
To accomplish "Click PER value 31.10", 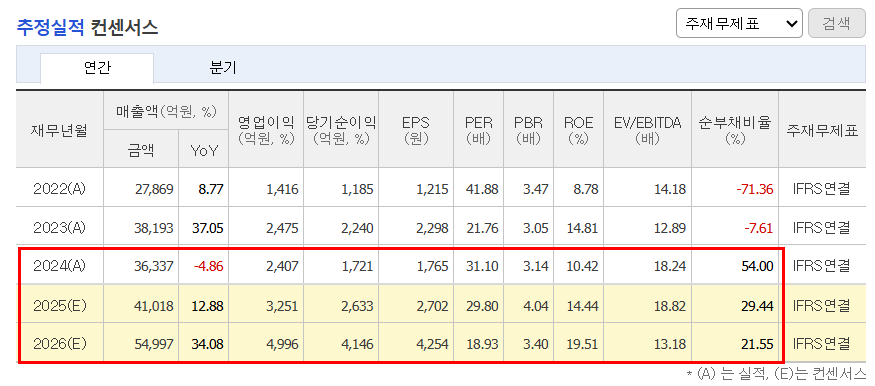I will [x=482, y=267].
